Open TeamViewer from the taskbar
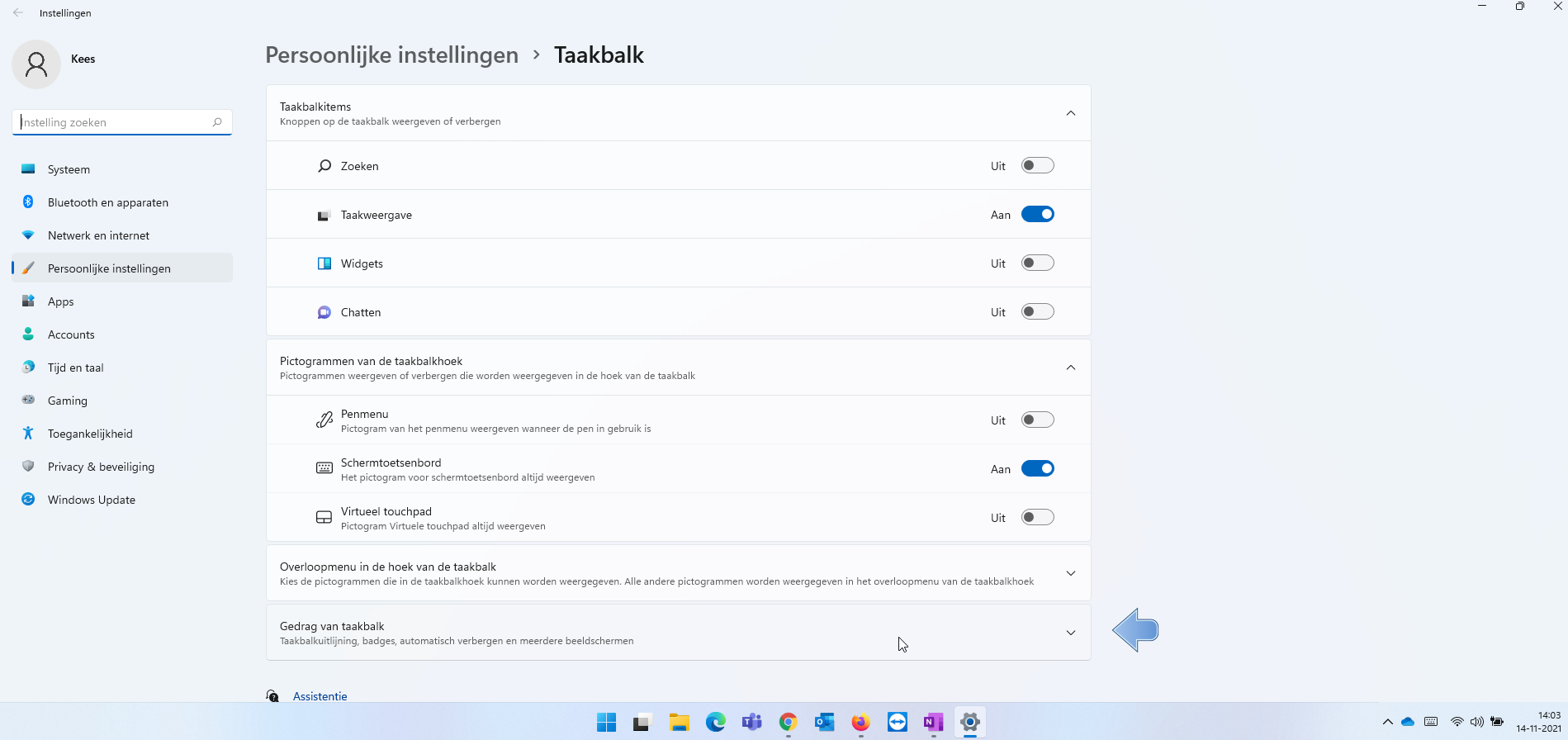Viewport: 1568px width, 740px height. [x=898, y=723]
